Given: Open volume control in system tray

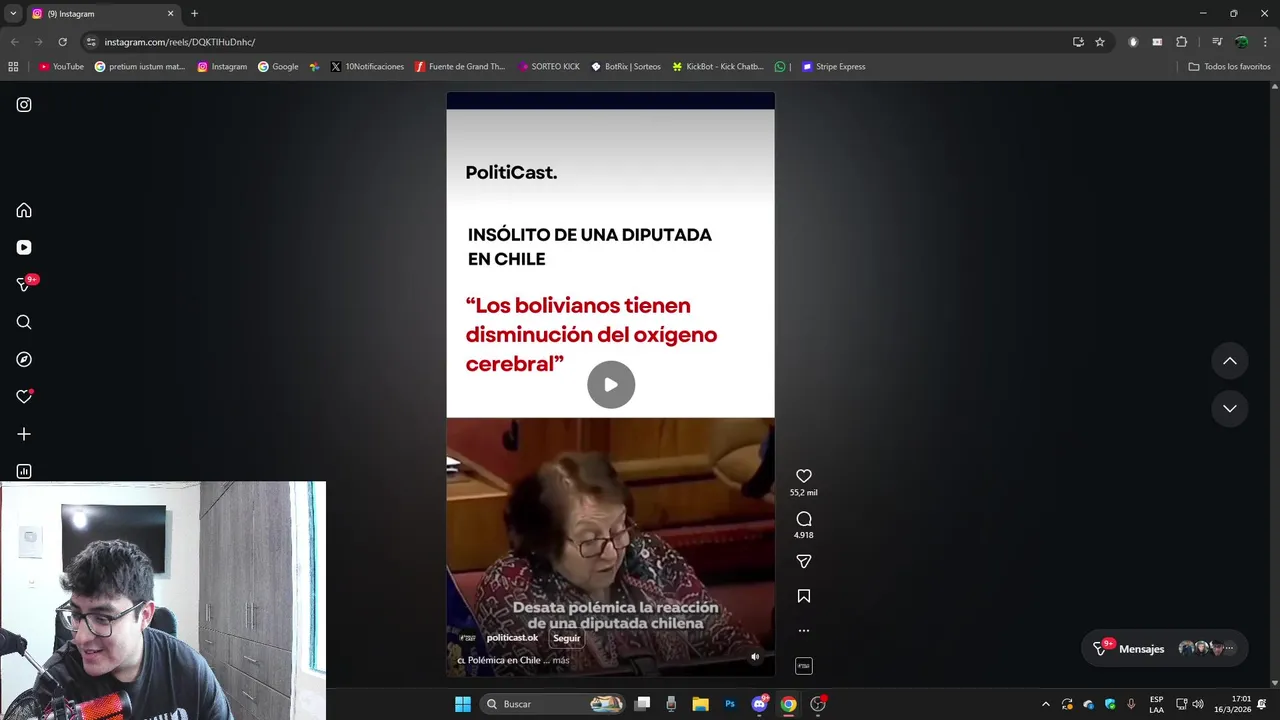Looking at the screenshot, I should click(x=1198, y=704).
